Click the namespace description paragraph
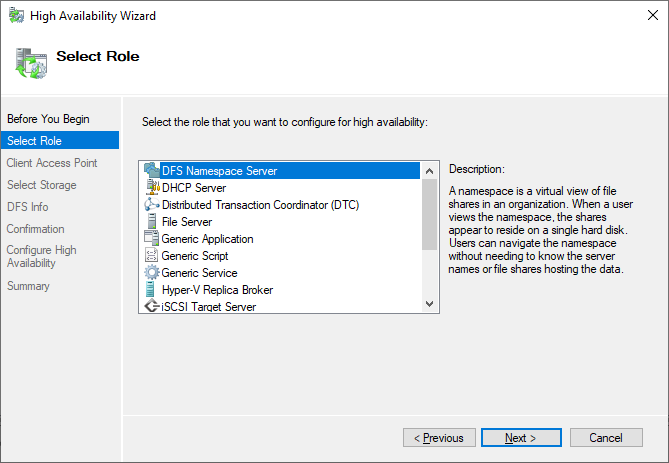The image size is (669, 463). click(541, 230)
